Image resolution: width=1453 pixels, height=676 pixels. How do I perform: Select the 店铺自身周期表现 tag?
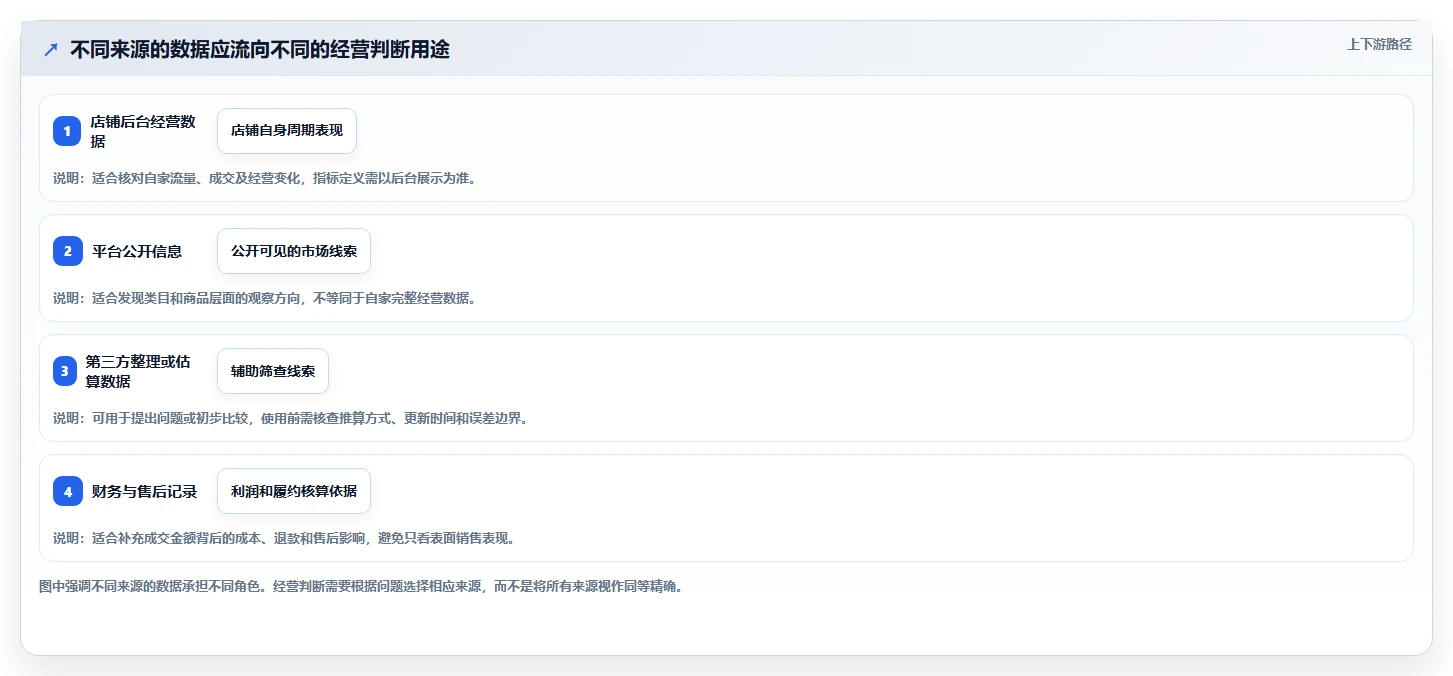(287, 131)
